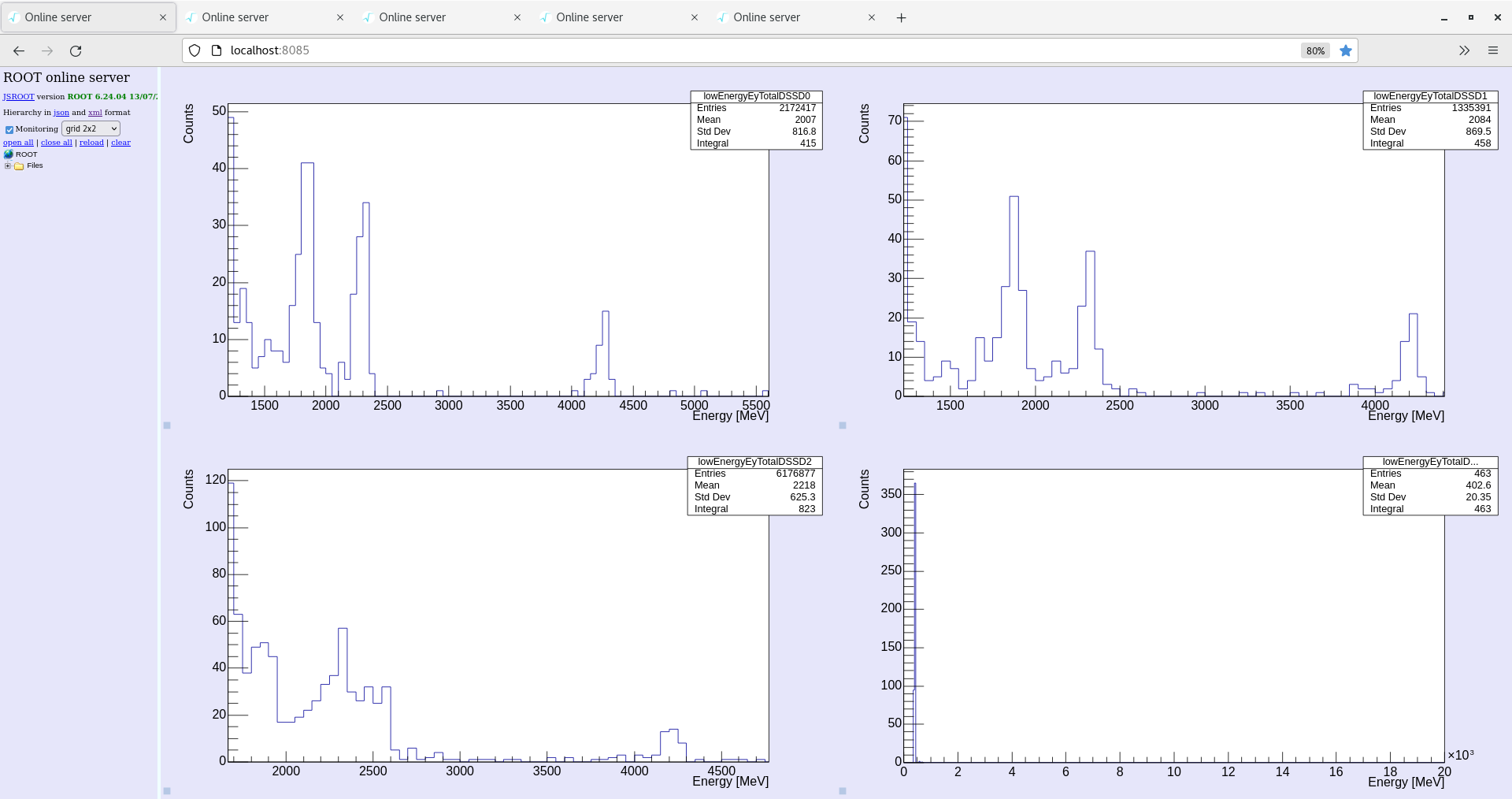This screenshot has width=1512, height=799.
Task: Follow the JSROOT link
Action: (x=17, y=96)
